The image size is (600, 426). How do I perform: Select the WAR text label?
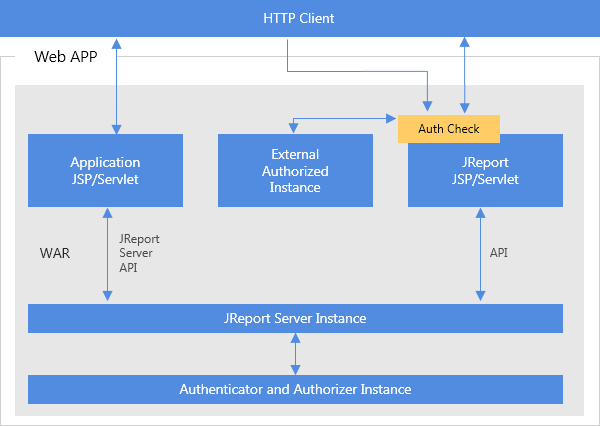[54, 253]
